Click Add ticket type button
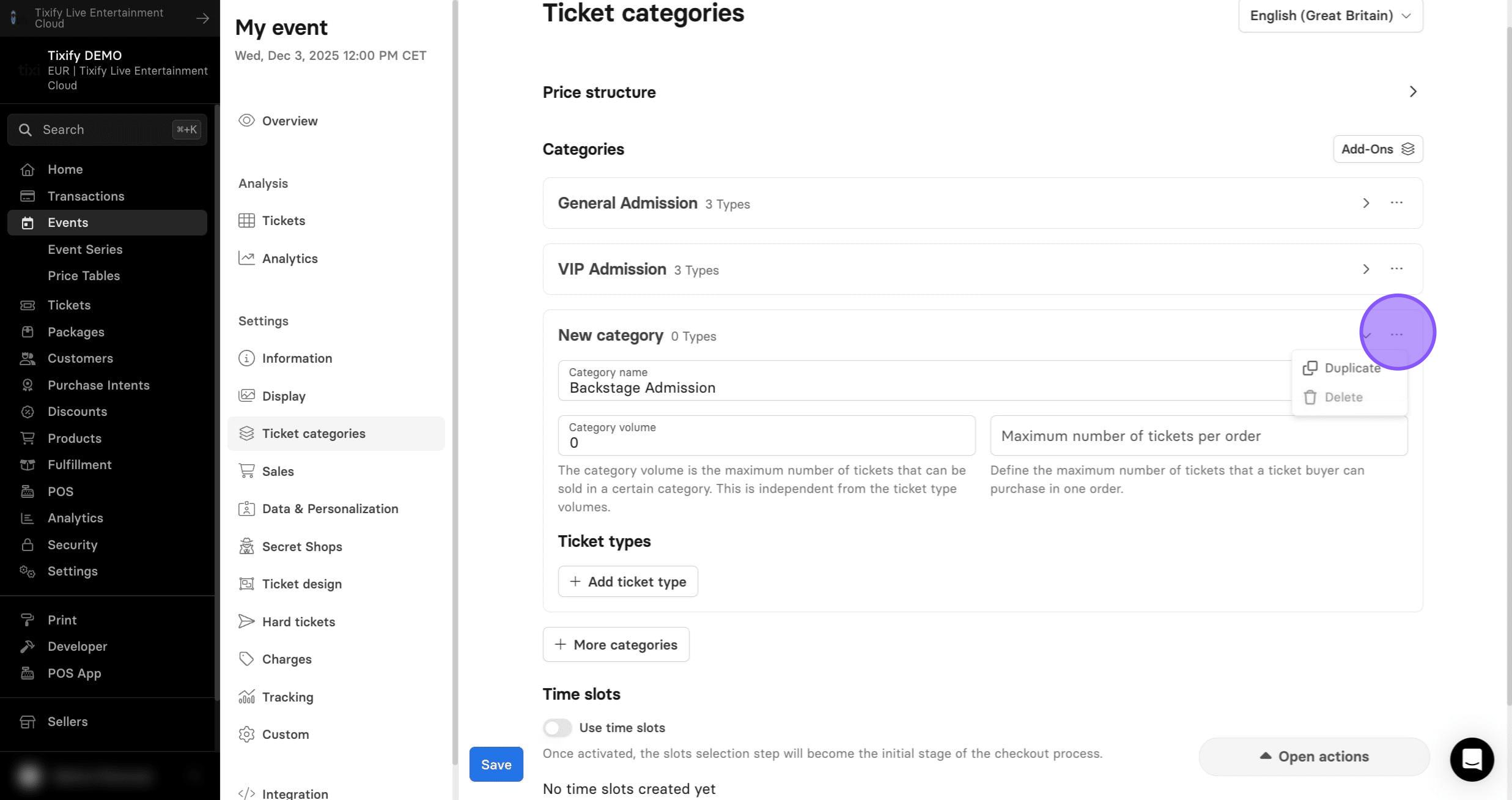The height and width of the screenshot is (800, 1512). coord(628,582)
